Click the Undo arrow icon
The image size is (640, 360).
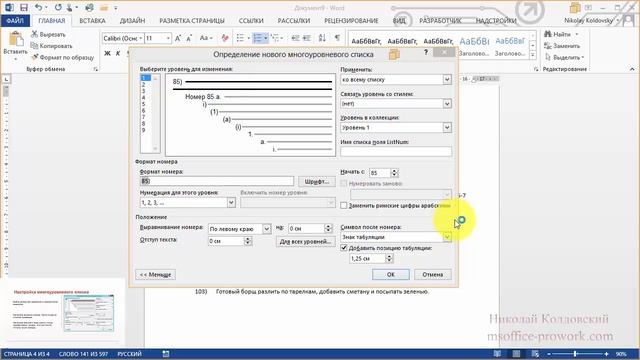click(x=38, y=7)
